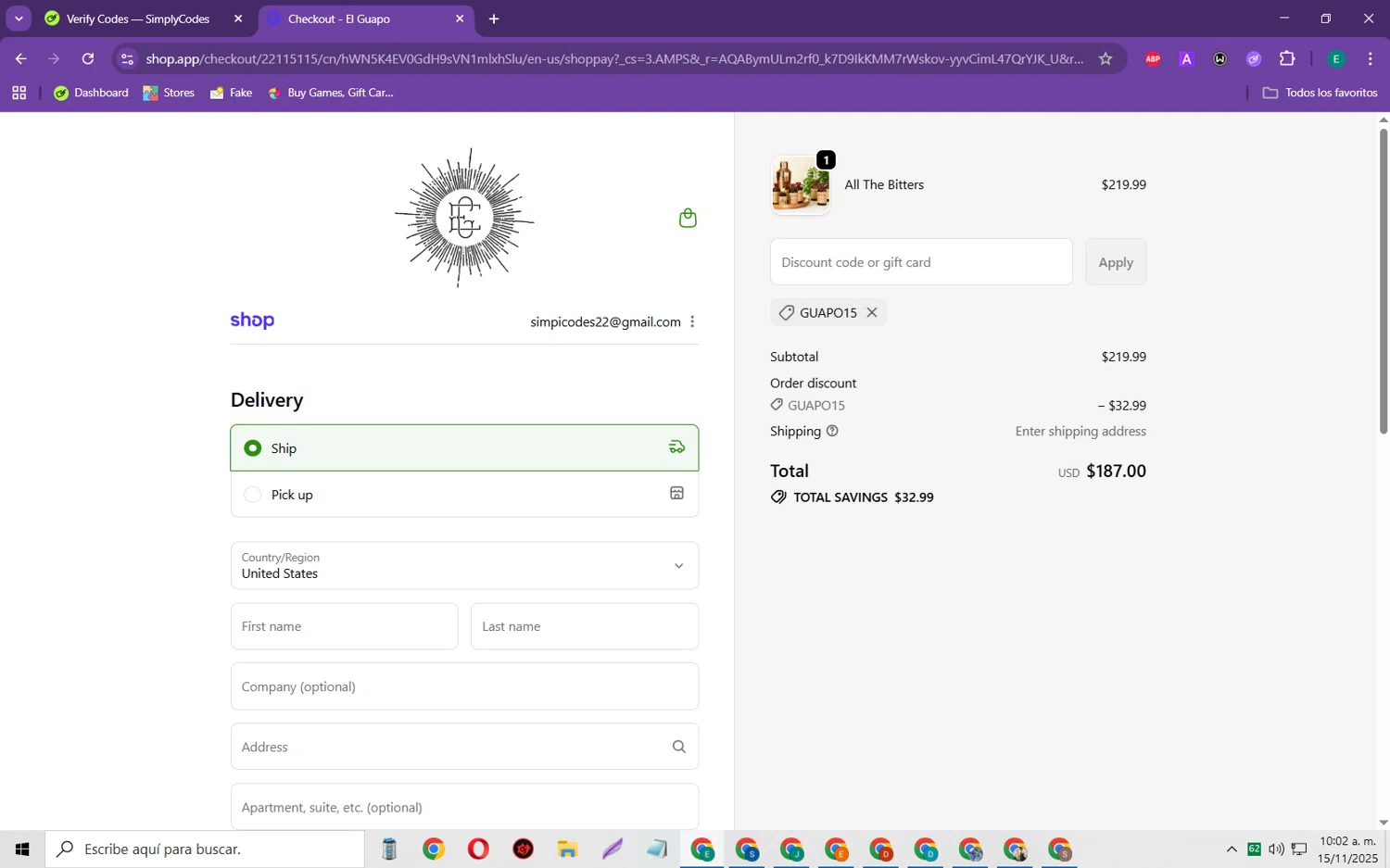Open the tab search dropdown arrow
This screenshot has height=868, width=1390.
click(19, 19)
